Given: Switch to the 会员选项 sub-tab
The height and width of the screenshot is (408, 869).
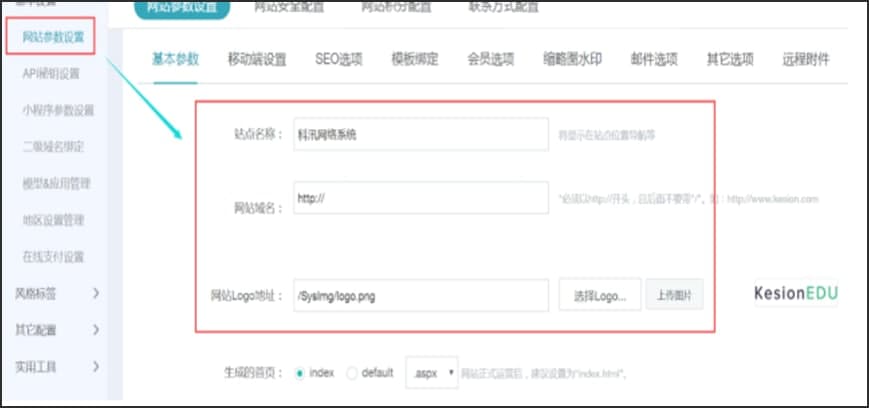Looking at the screenshot, I should point(491,59).
